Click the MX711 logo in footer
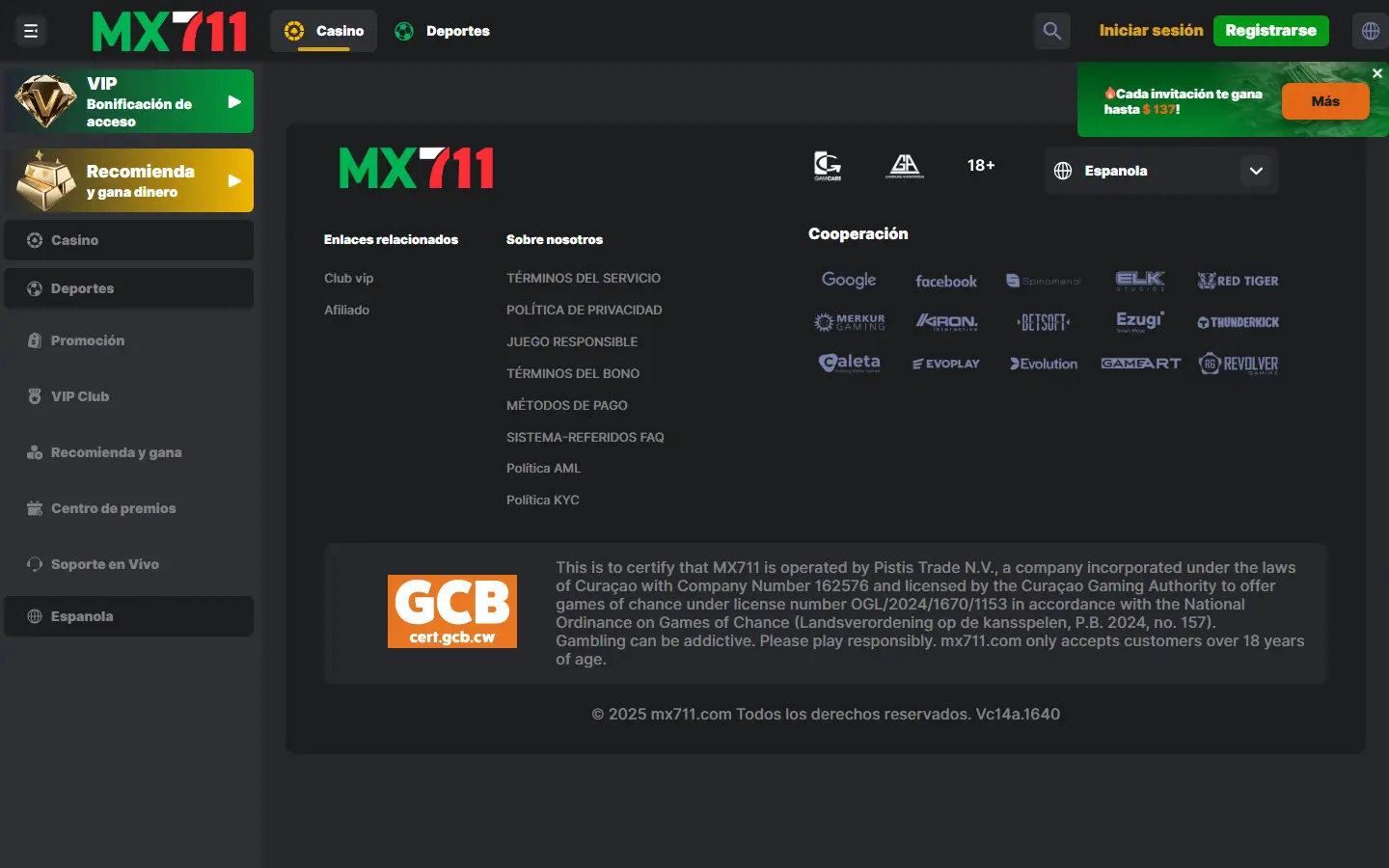This screenshot has height=868, width=1389. 416,168
